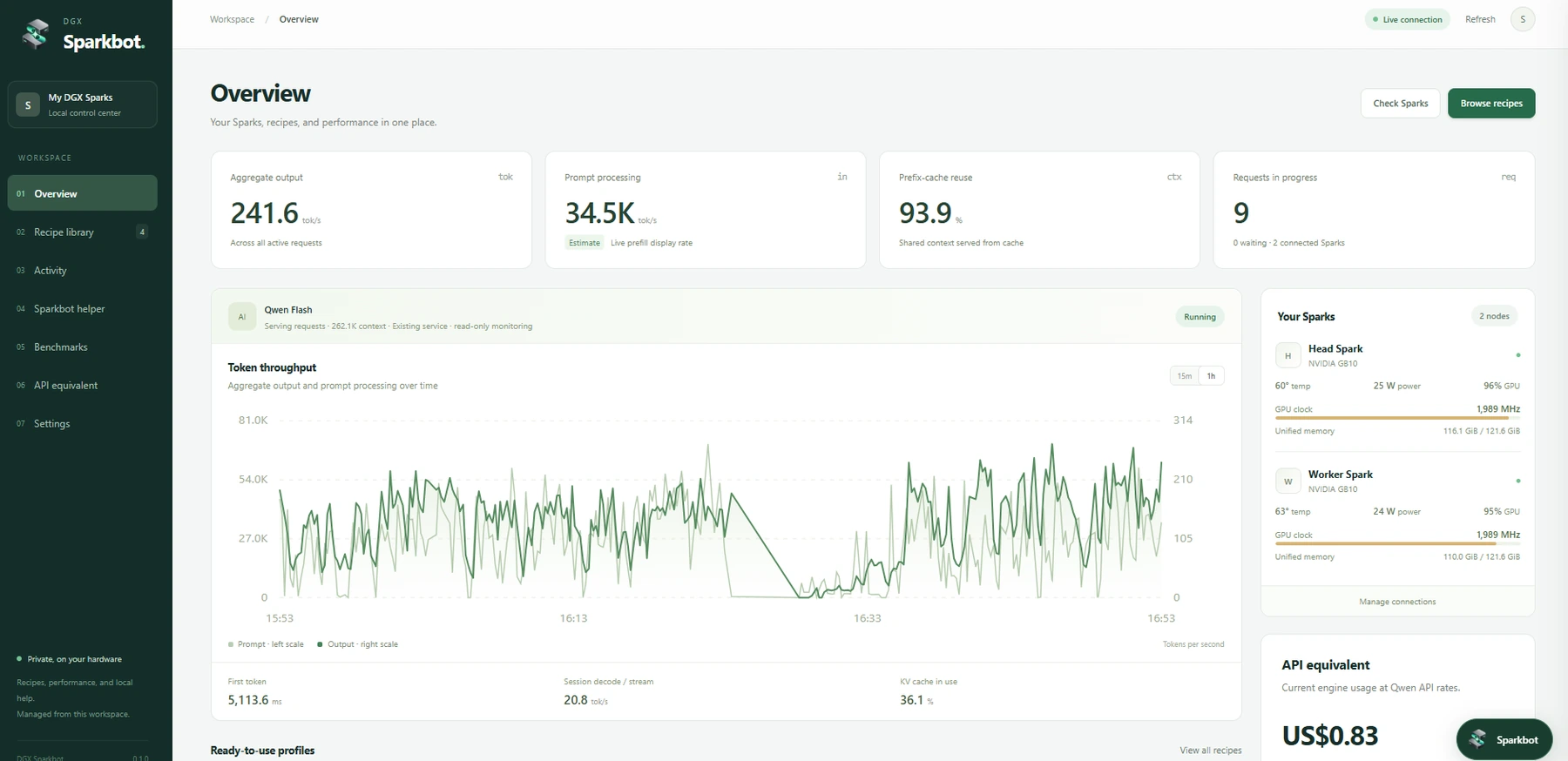Click Head Spark green status dot
The image size is (1568, 761).
coord(1518,355)
